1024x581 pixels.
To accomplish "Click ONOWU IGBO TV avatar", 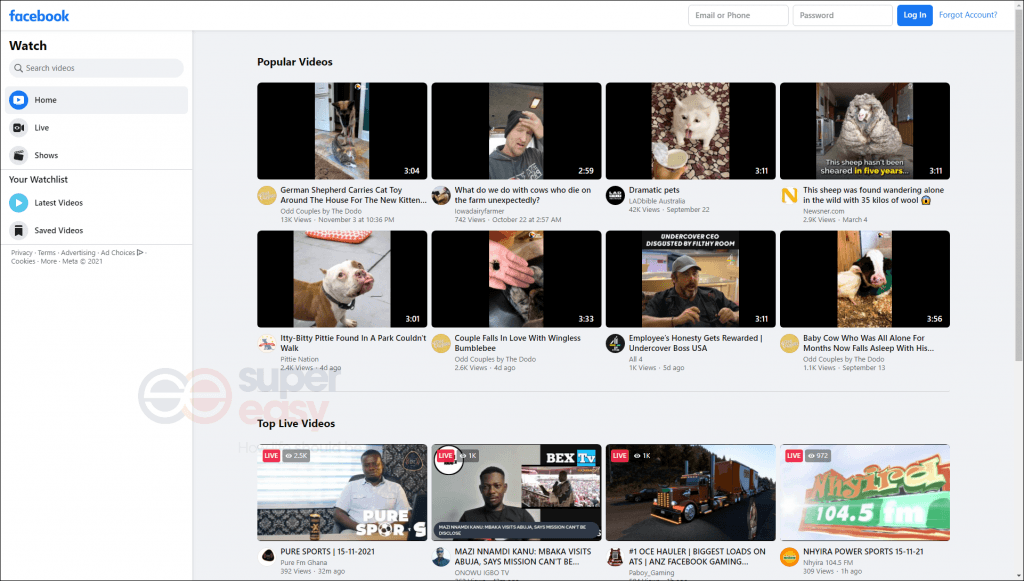I will 441,557.
